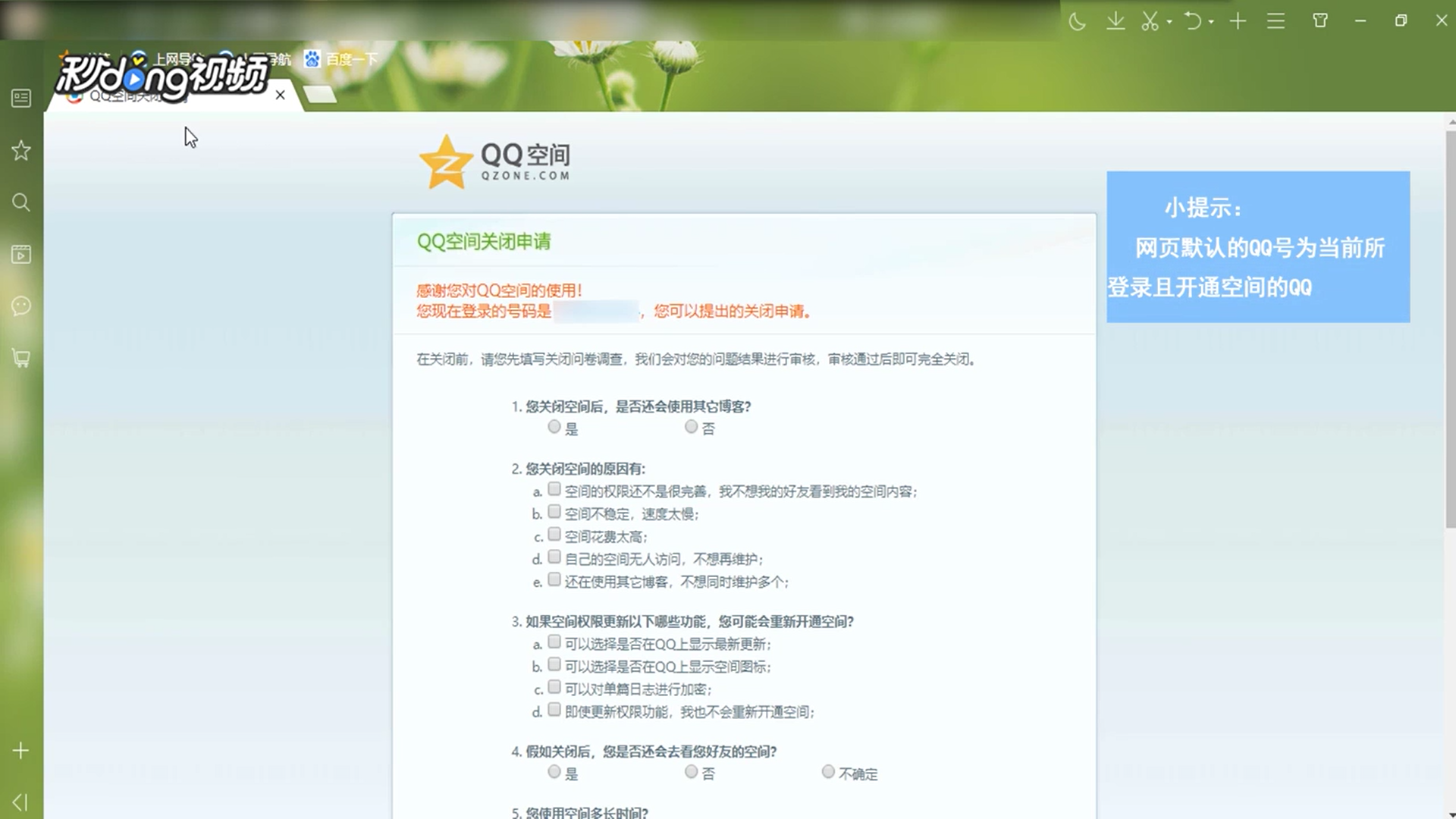Minimize the browser window

[x=1360, y=21]
